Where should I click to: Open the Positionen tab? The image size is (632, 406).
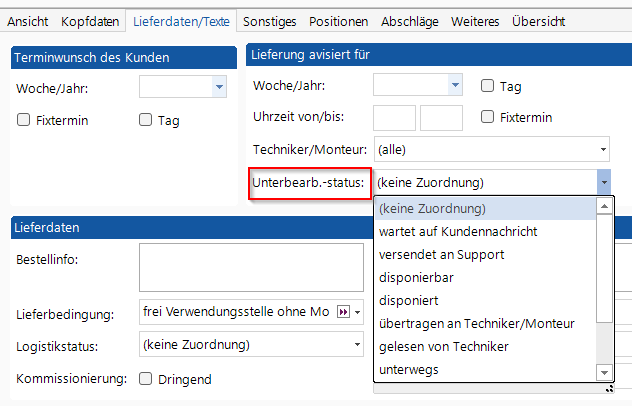coord(338,21)
